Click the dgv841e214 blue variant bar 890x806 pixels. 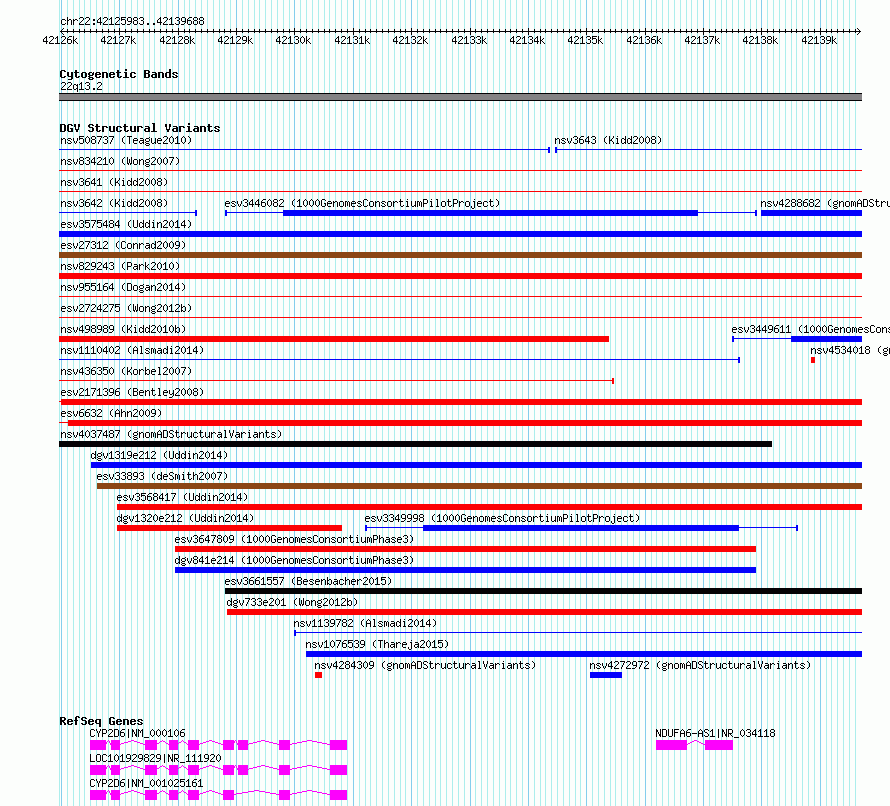coord(465,570)
